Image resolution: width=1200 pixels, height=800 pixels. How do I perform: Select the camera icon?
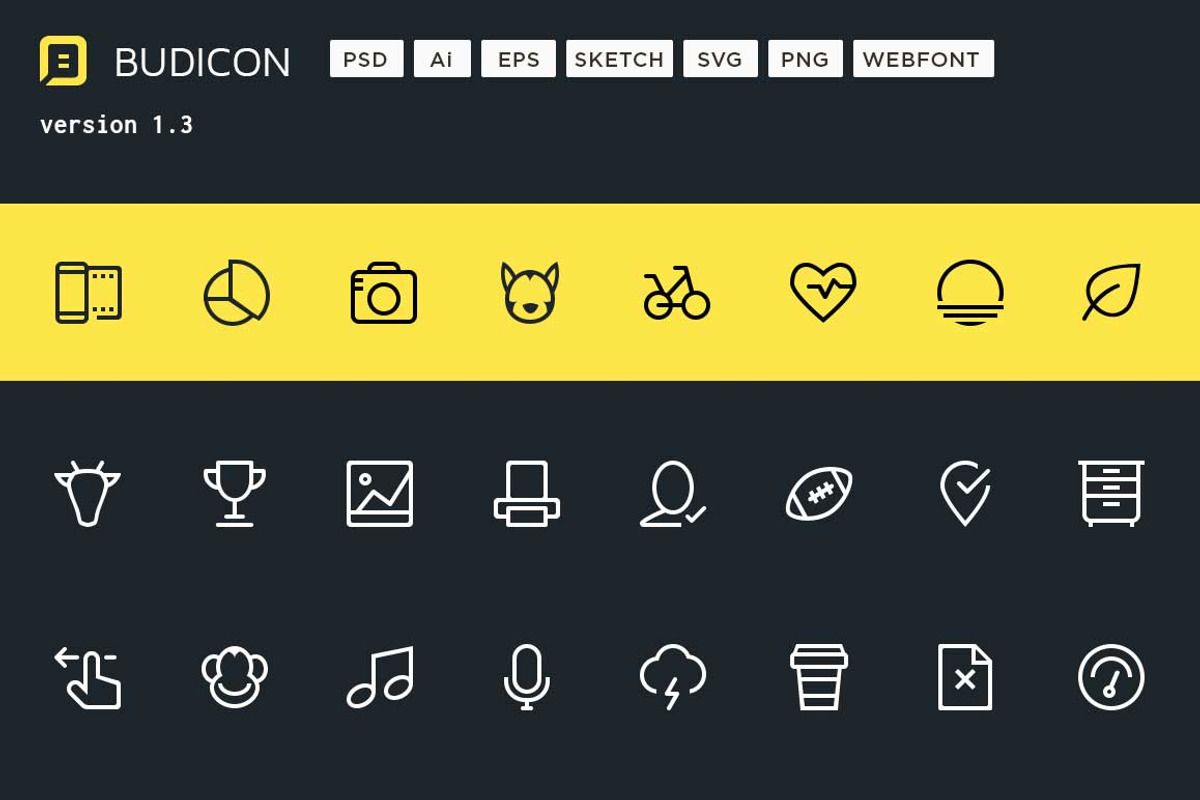(x=384, y=293)
